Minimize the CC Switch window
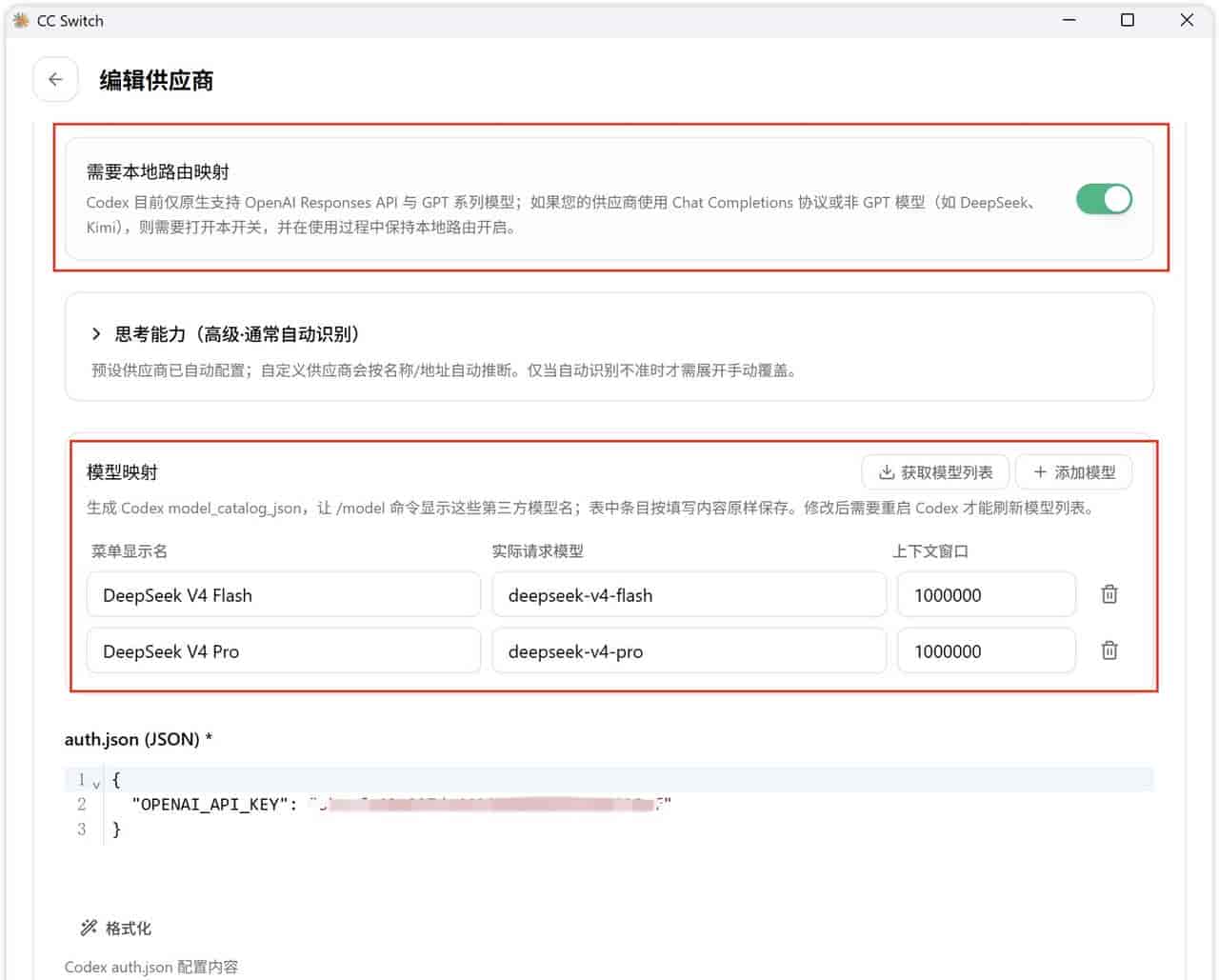 click(1069, 20)
